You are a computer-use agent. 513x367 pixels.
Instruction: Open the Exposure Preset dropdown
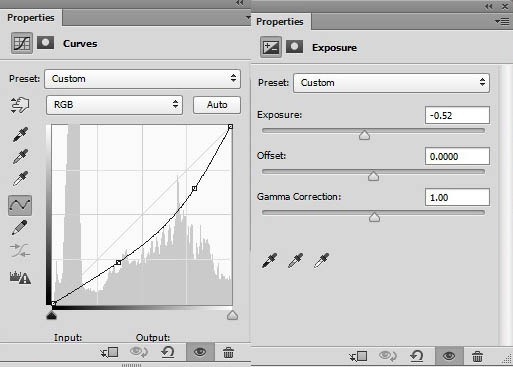pos(391,83)
